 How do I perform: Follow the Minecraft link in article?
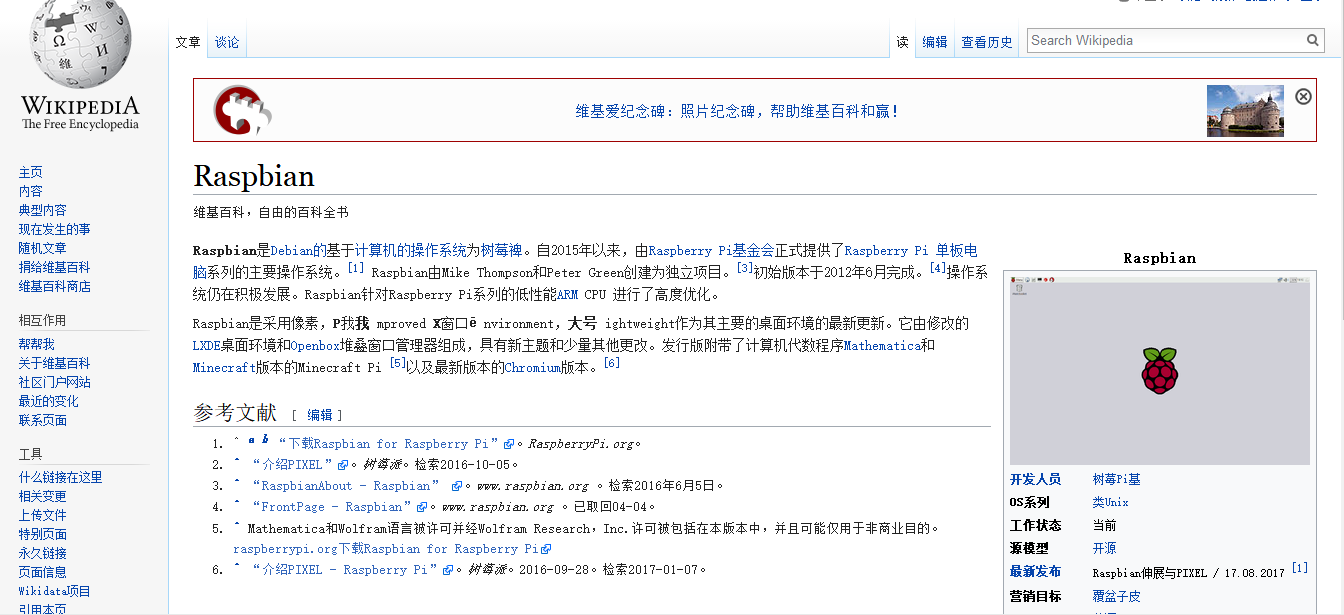point(225,367)
